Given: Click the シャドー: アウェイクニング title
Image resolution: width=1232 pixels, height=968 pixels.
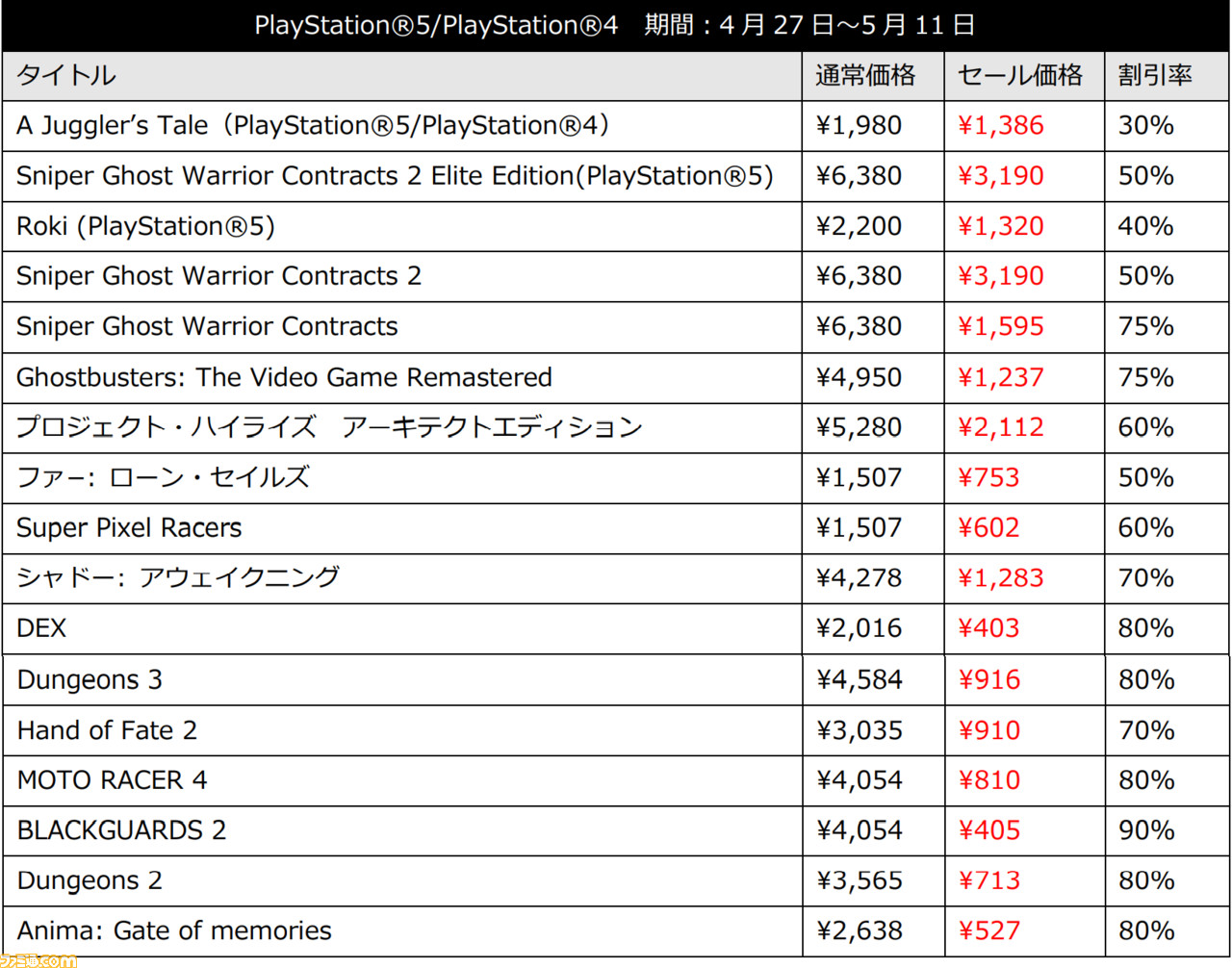Looking at the screenshot, I should point(178,577).
